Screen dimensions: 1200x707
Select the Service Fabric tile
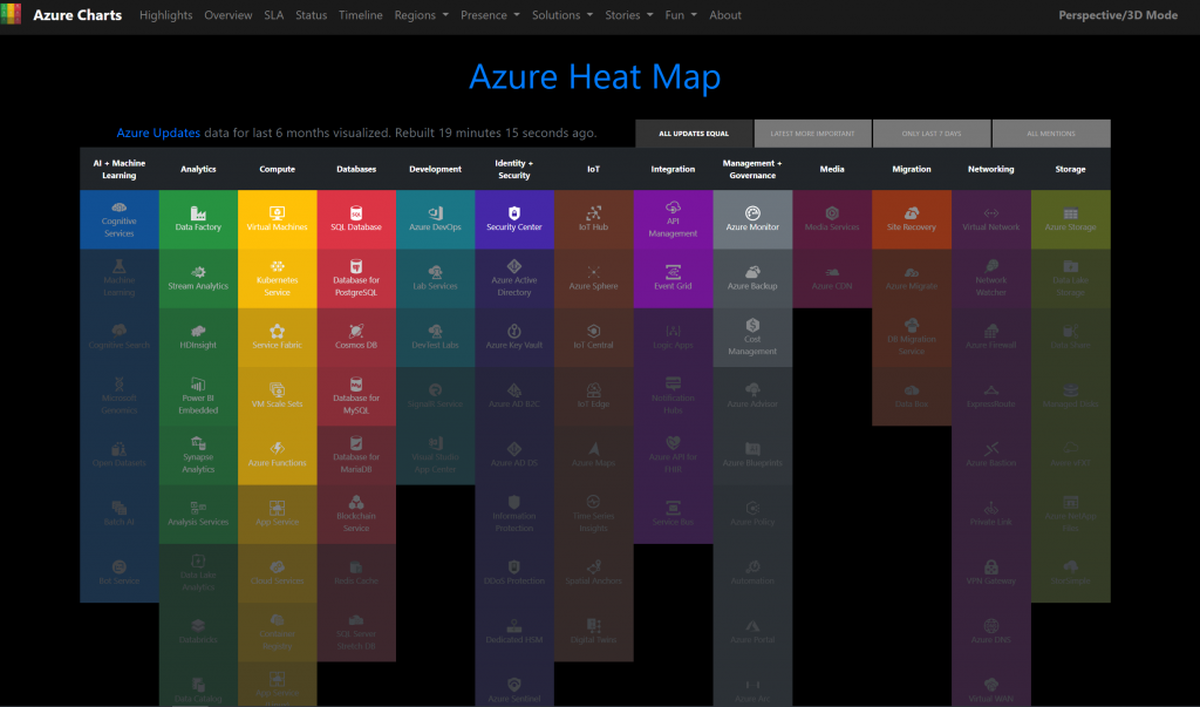277,337
